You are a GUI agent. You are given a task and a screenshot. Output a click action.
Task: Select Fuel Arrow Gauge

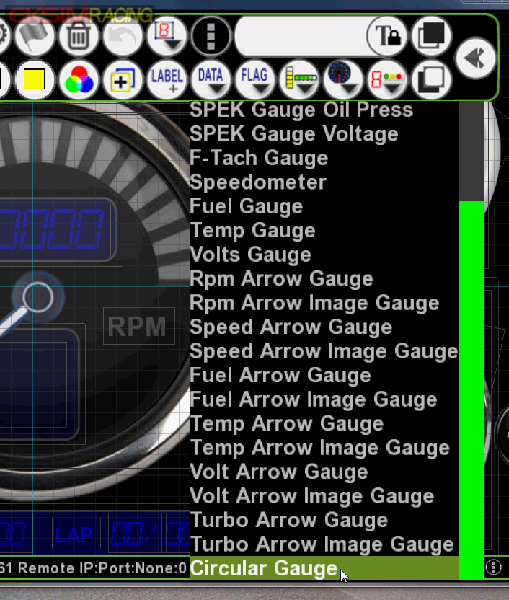click(x=324, y=375)
